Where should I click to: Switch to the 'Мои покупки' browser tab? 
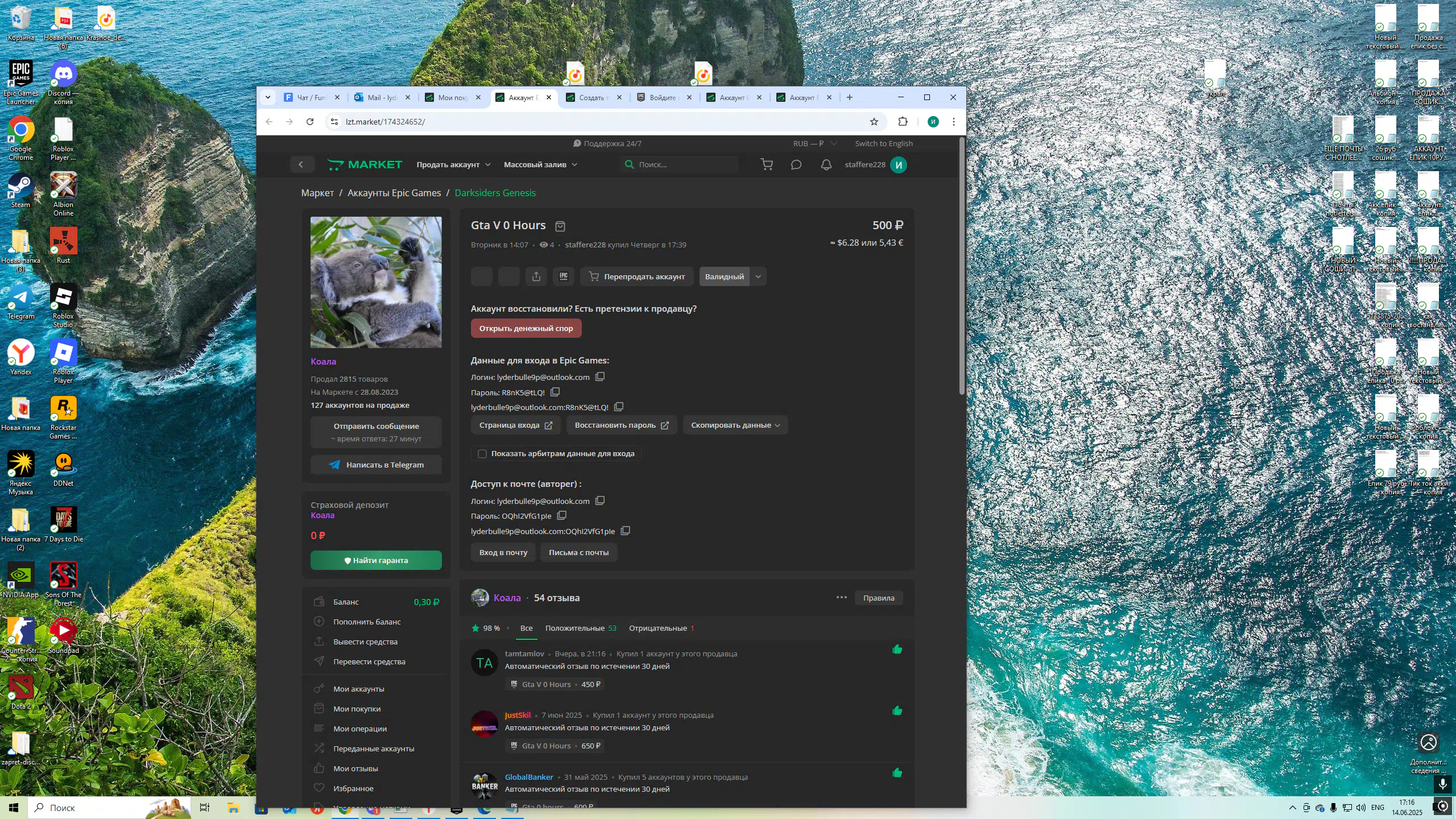453,98
